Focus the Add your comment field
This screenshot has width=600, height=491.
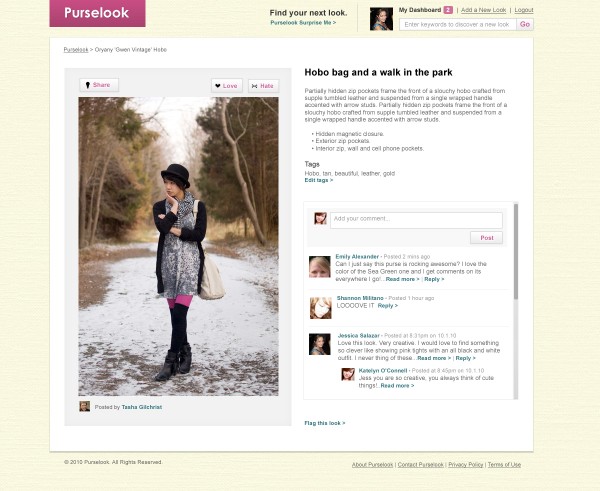coord(416,220)
